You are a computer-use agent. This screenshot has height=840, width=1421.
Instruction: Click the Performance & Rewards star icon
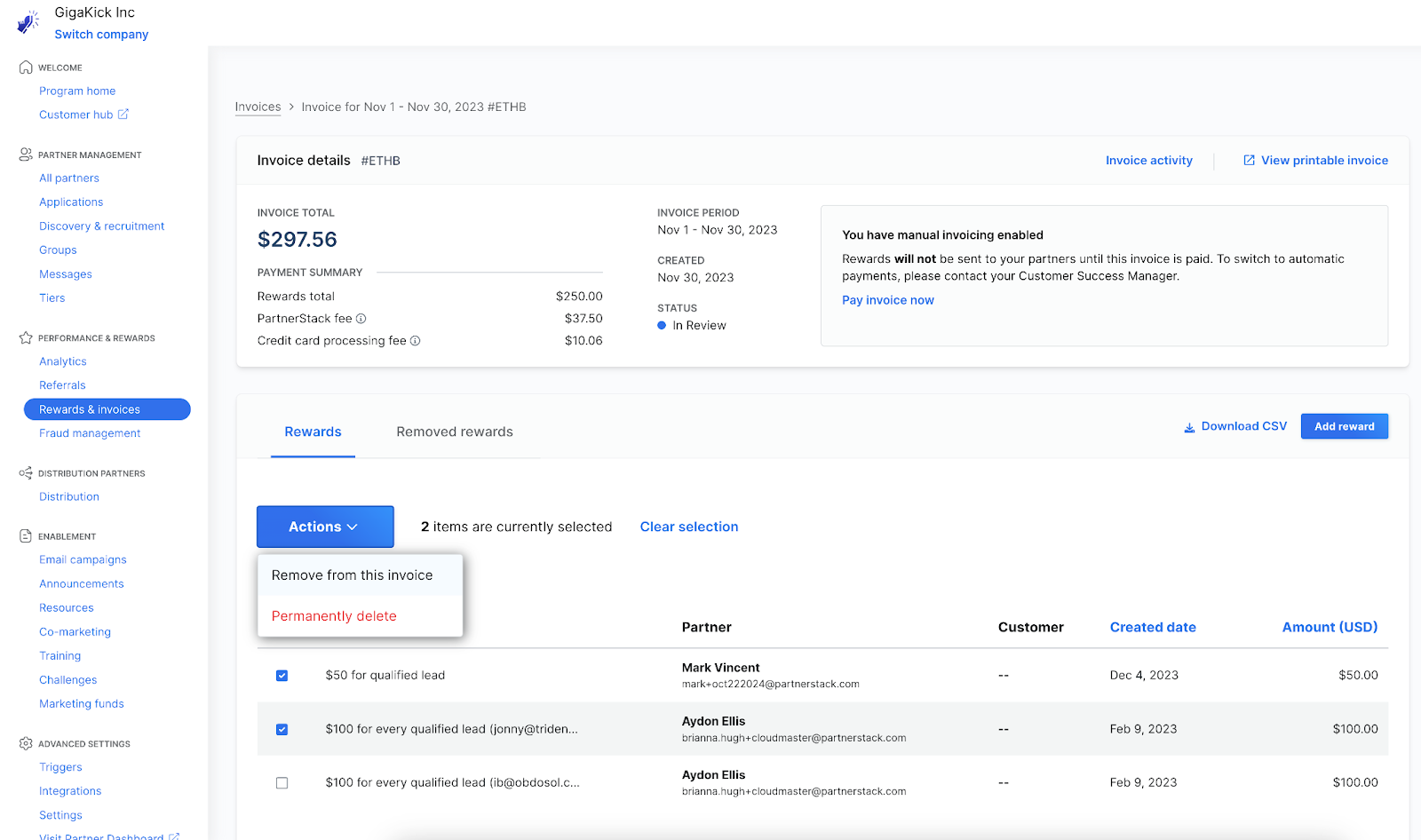pyautogui.click(x=26, y=338)
